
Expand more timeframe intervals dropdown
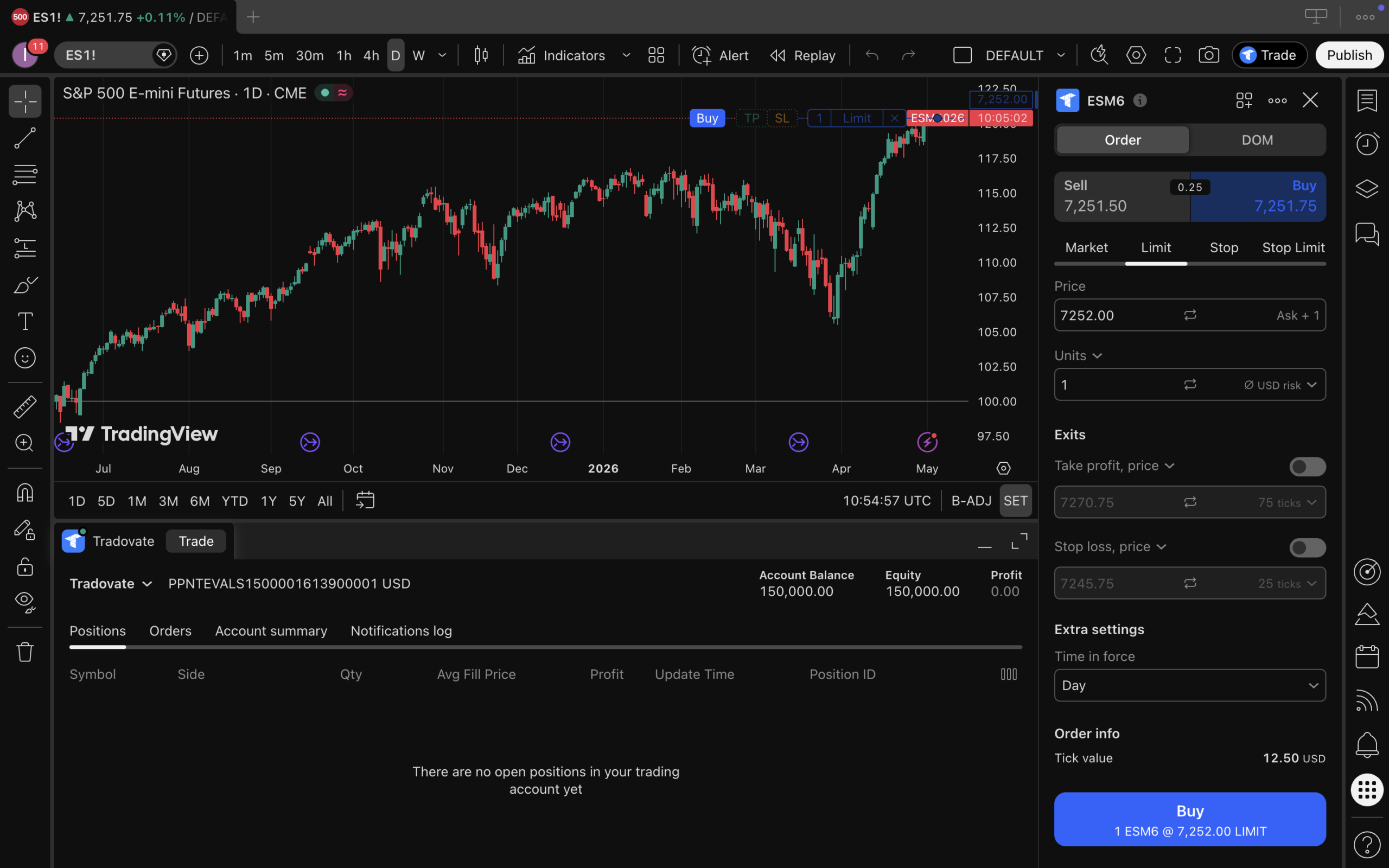coord(442,55)
